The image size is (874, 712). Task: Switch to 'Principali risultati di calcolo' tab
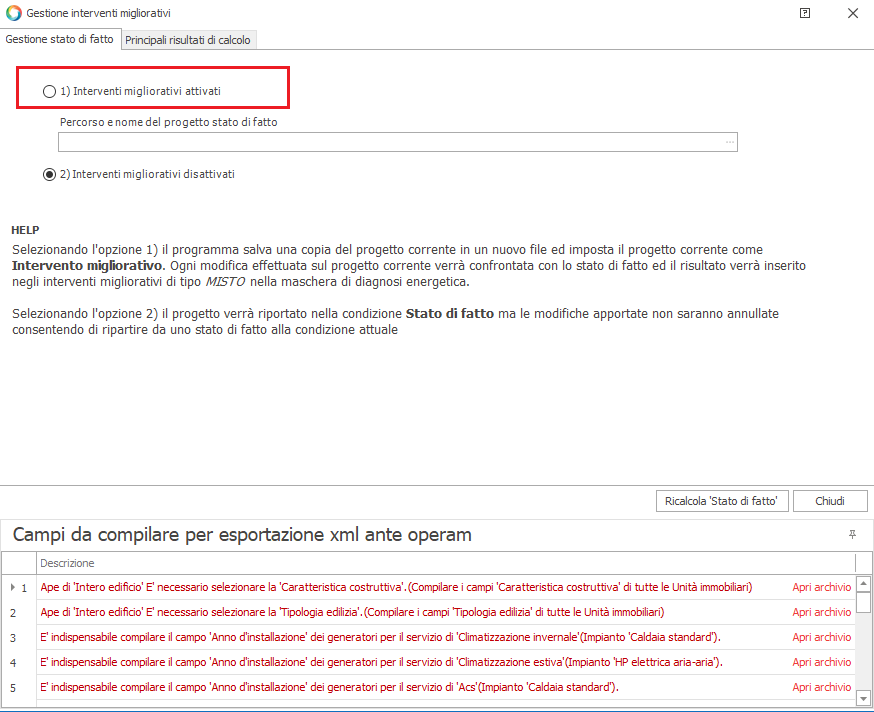pos(188,40)
